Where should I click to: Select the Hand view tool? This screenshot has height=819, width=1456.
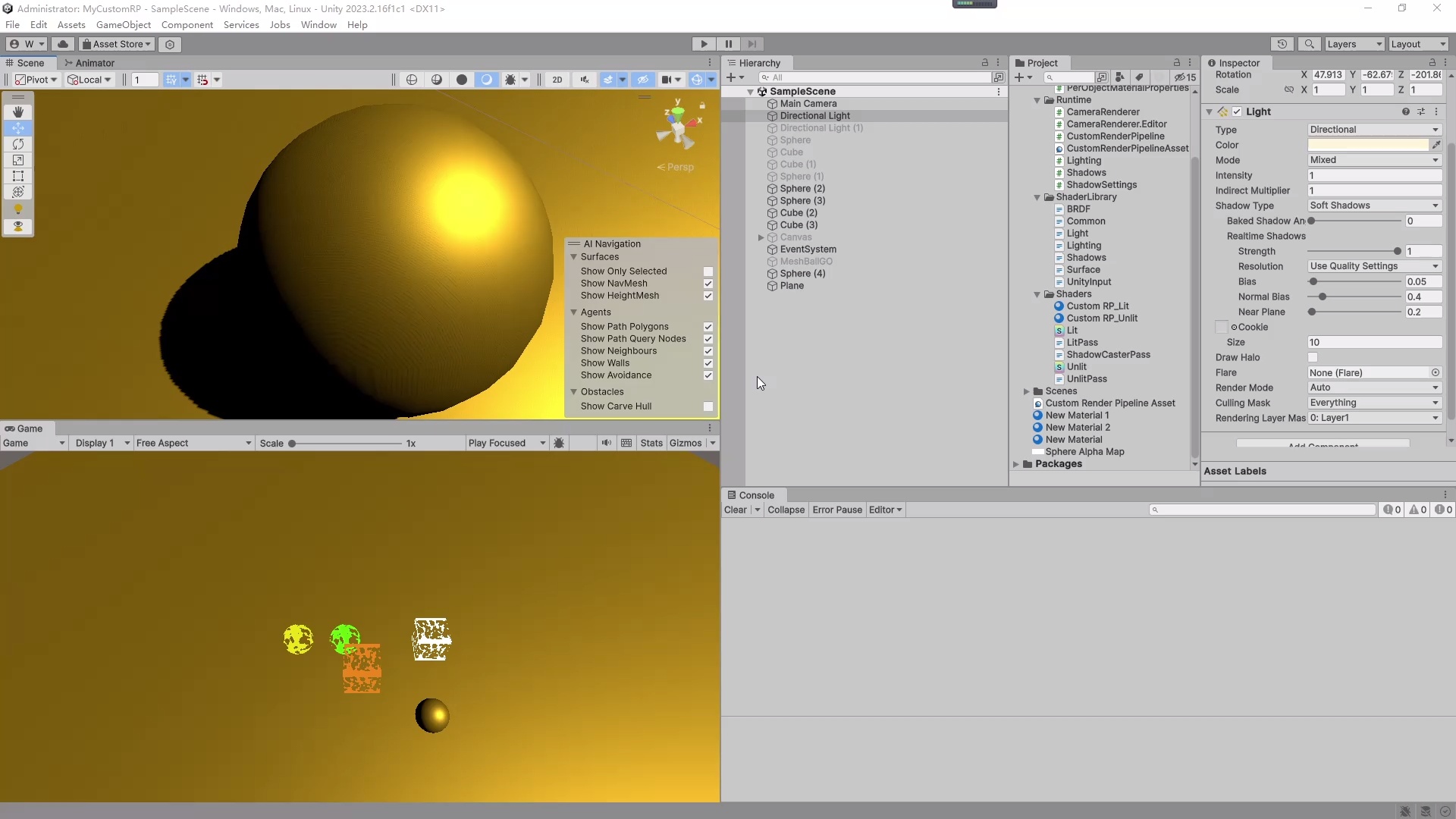coord(18,112)
